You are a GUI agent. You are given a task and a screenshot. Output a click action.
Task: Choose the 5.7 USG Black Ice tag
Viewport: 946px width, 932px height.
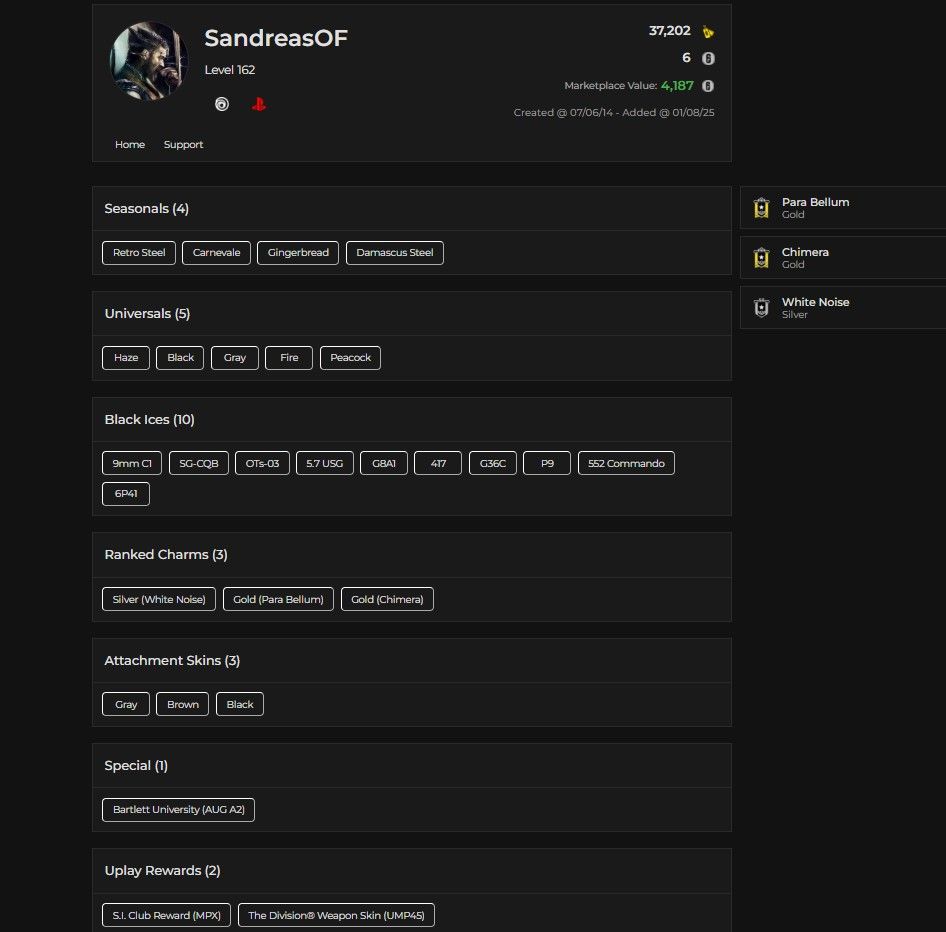click(x=325, y=463)
